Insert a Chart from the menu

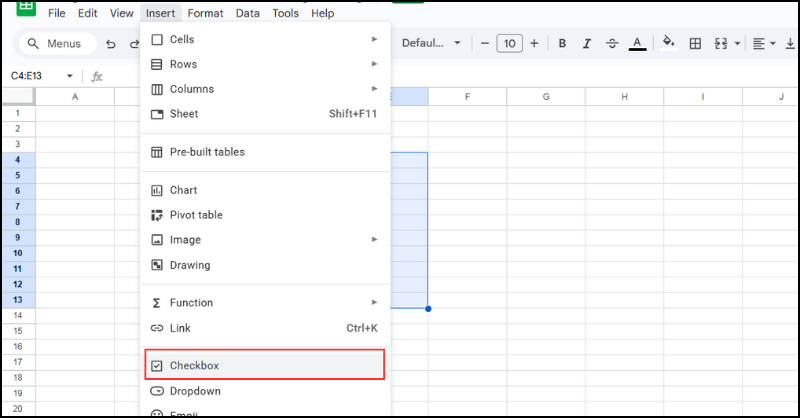265,190
